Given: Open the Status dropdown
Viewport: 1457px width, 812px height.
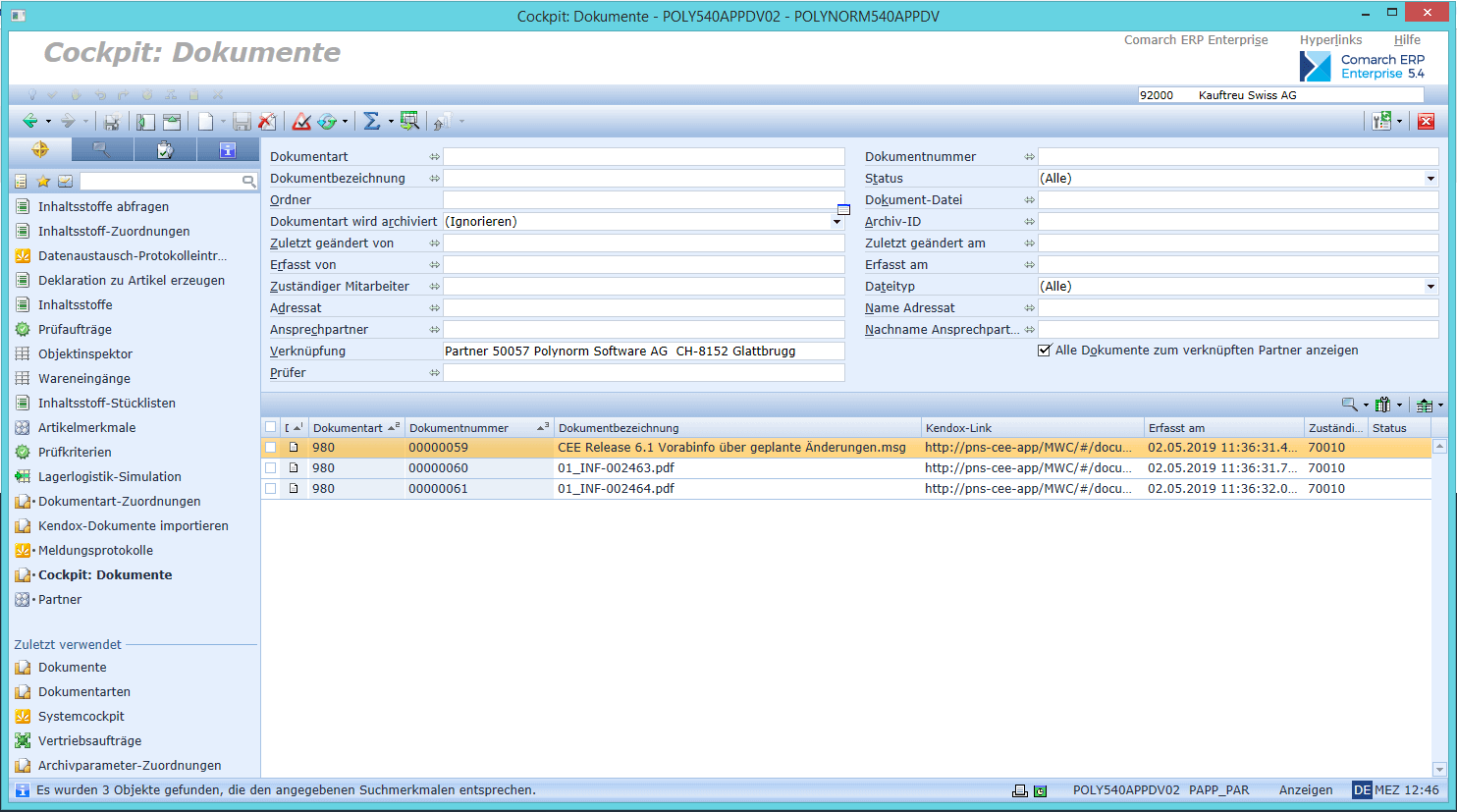Looking at the screenshot, I should point(1430,179).
